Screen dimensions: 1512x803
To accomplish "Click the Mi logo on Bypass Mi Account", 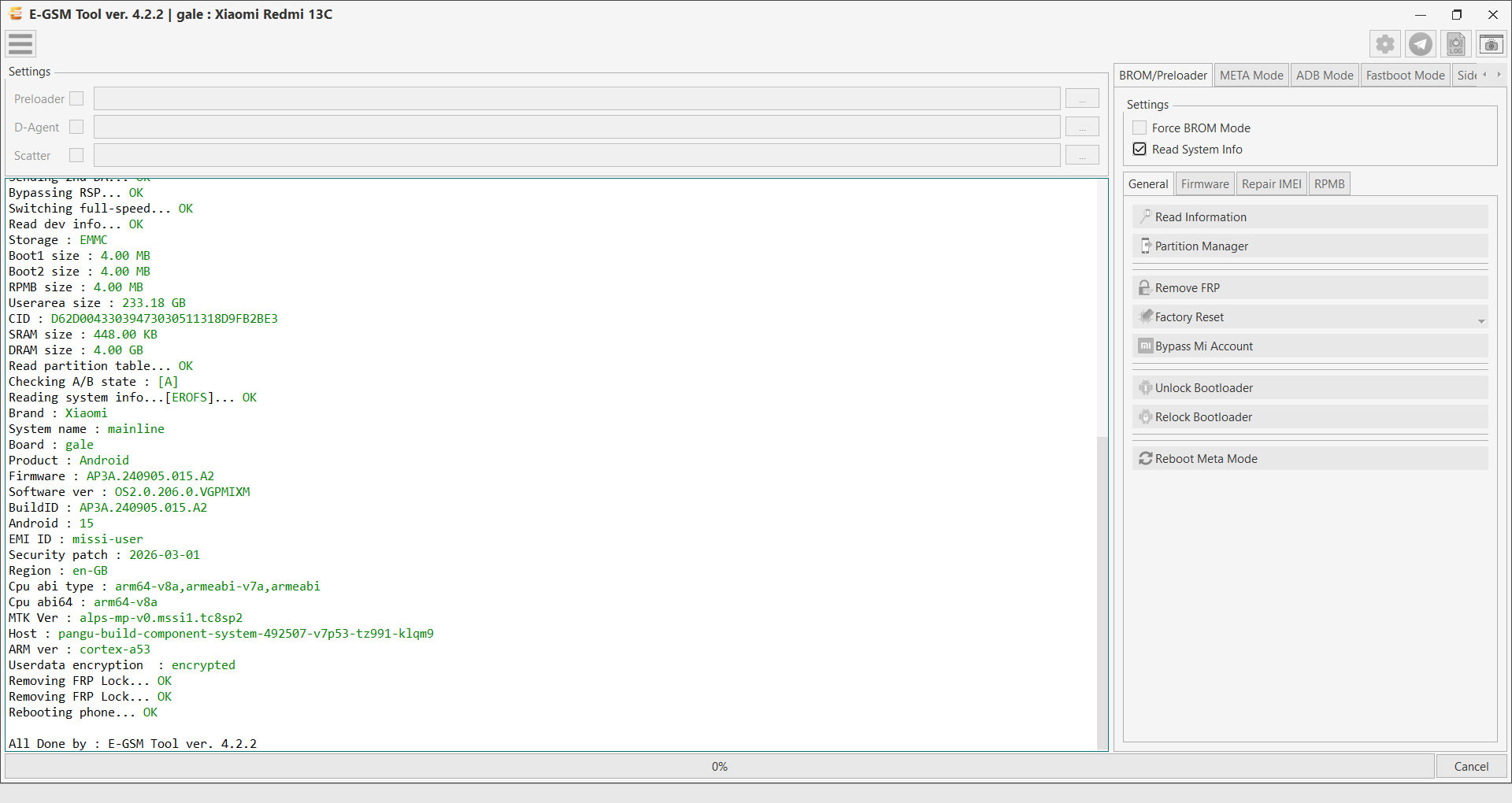I will (x=1146, y=346).
